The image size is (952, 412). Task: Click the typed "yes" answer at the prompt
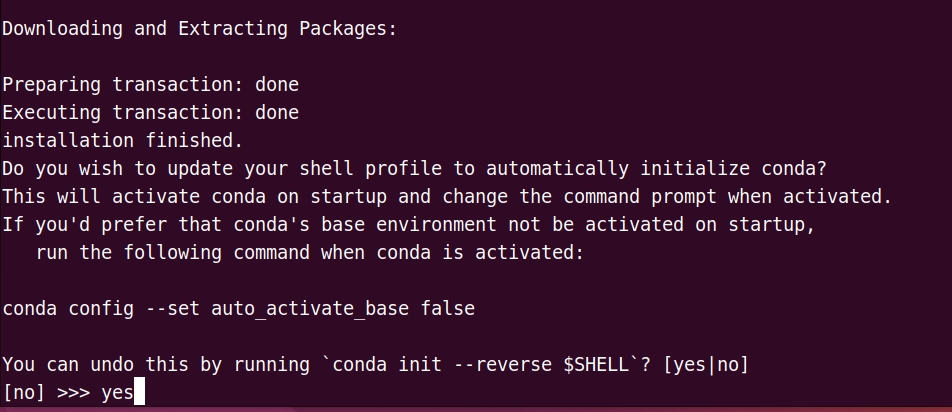coord(117,393)
